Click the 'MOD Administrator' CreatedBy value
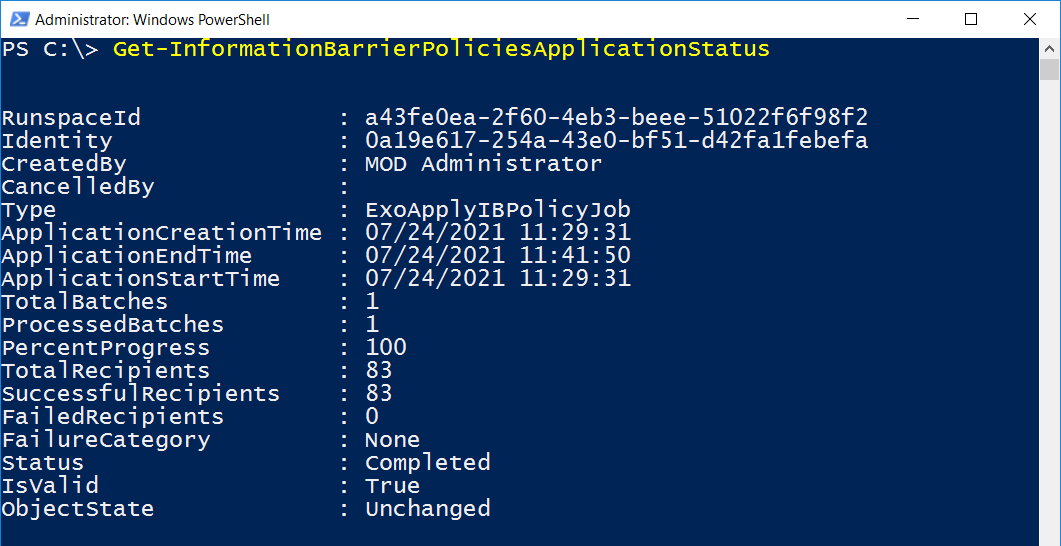 tap(483, 164)
